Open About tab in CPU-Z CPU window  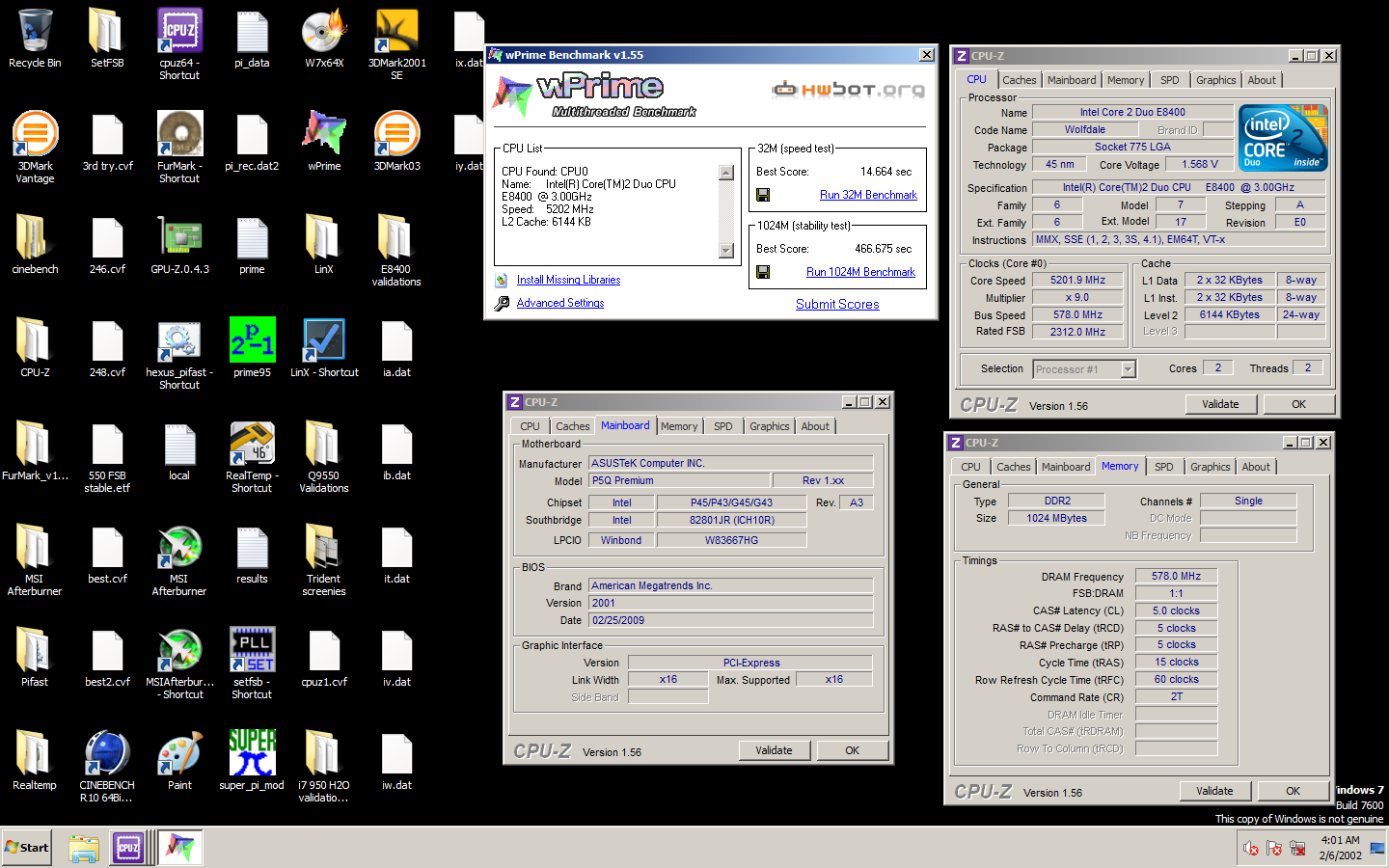[x=1261, y=80]
